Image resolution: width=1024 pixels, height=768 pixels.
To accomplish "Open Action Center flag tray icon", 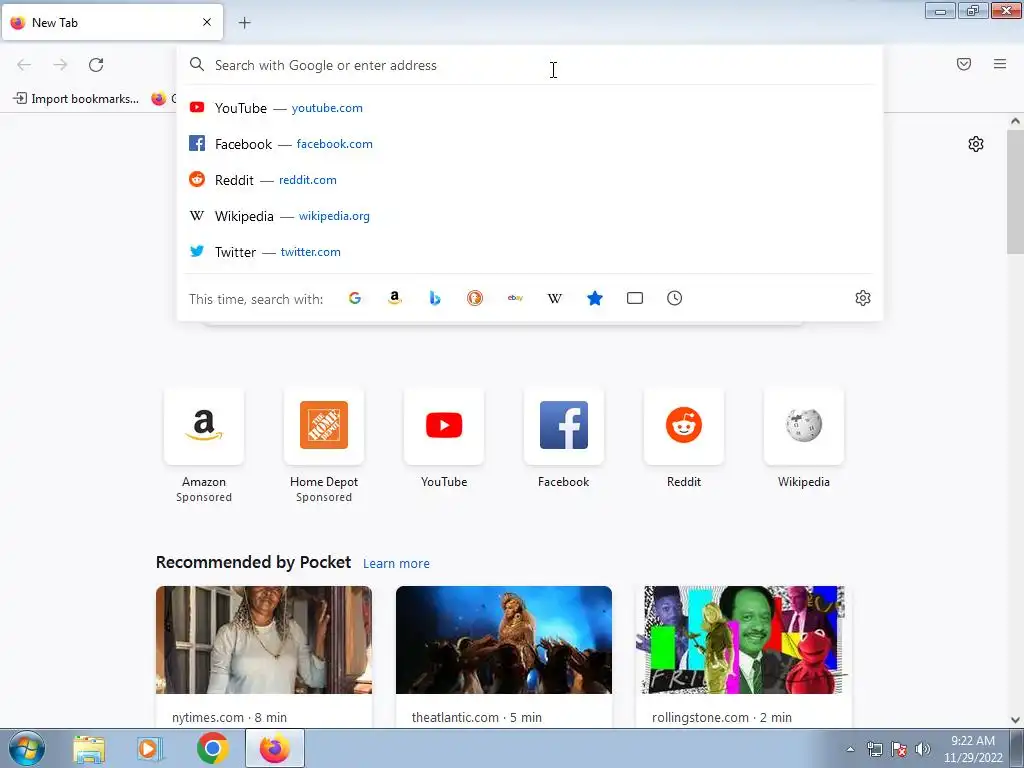I will coord(899,749).
